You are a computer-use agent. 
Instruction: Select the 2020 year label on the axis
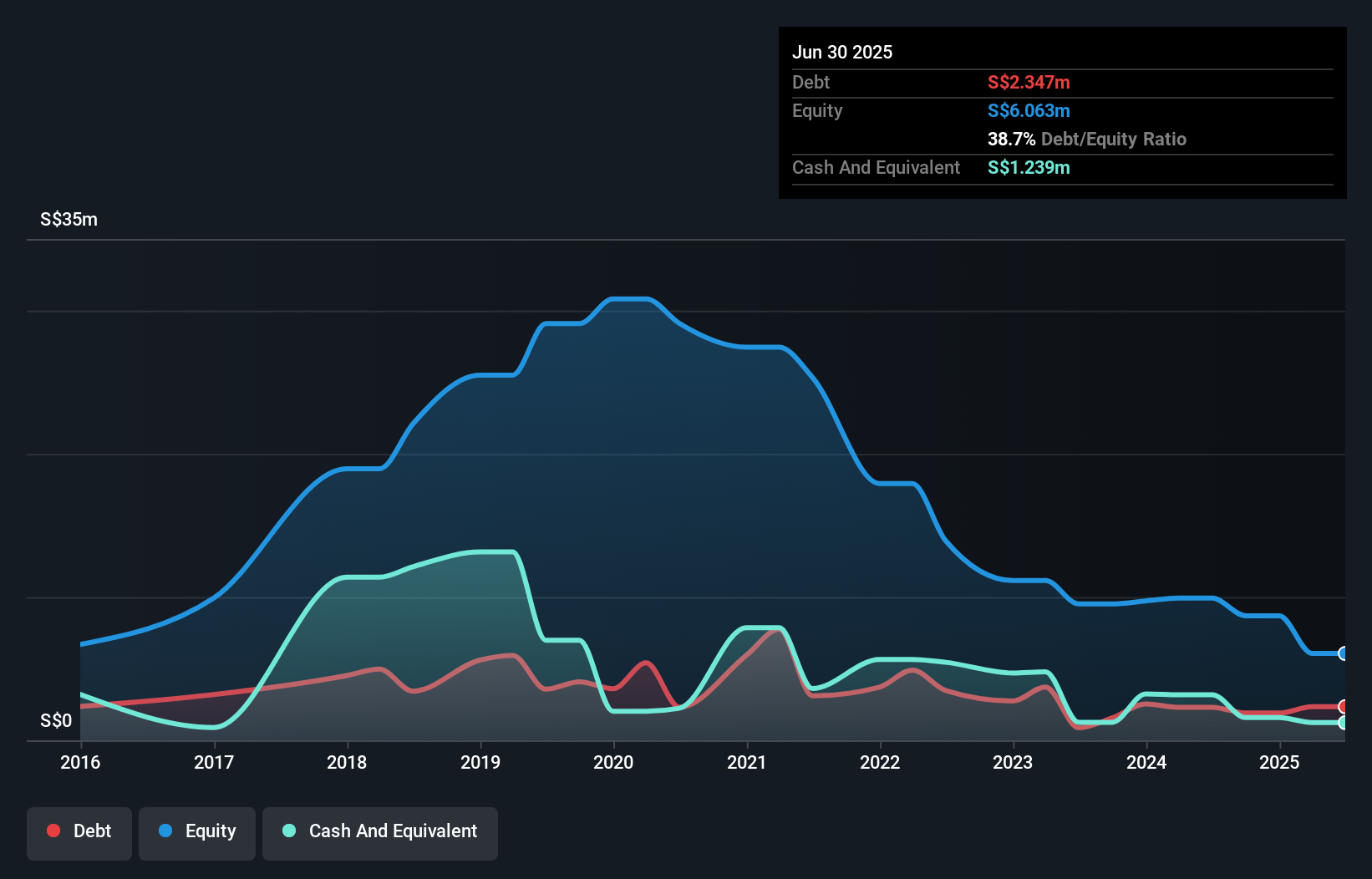614,763
